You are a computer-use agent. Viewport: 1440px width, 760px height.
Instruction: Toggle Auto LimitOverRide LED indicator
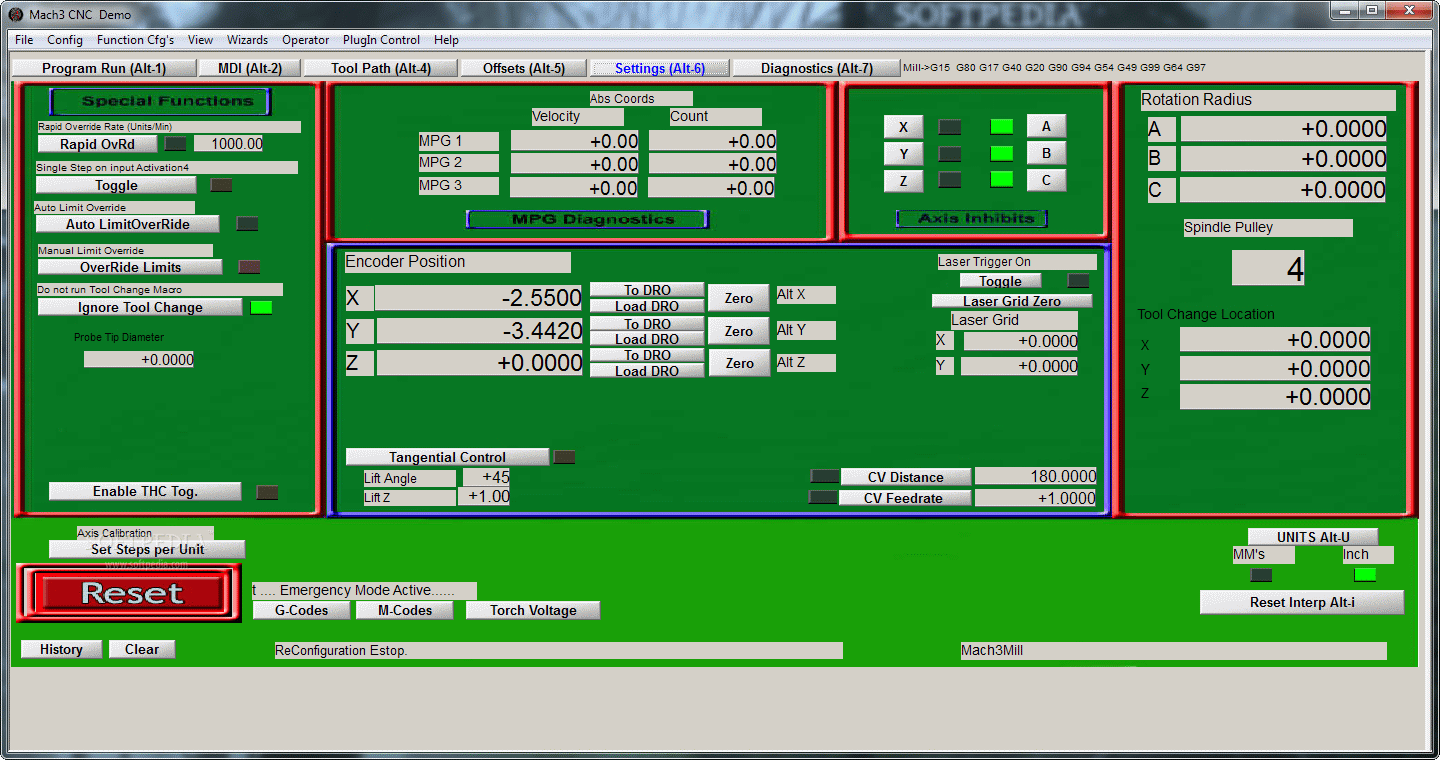click(x=246, y=224)
